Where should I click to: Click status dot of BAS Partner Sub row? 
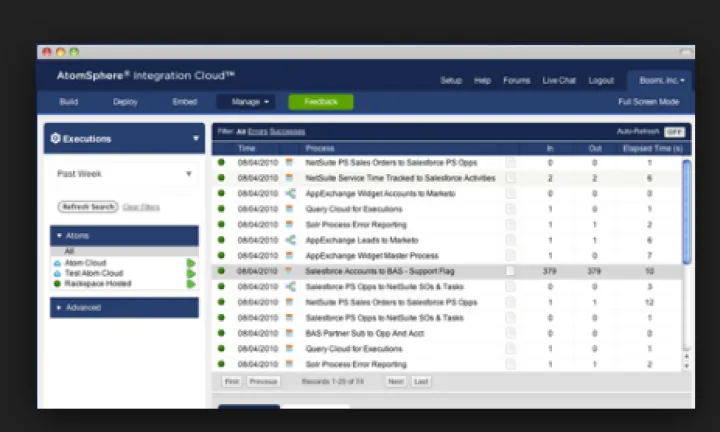tap(221, 333)
